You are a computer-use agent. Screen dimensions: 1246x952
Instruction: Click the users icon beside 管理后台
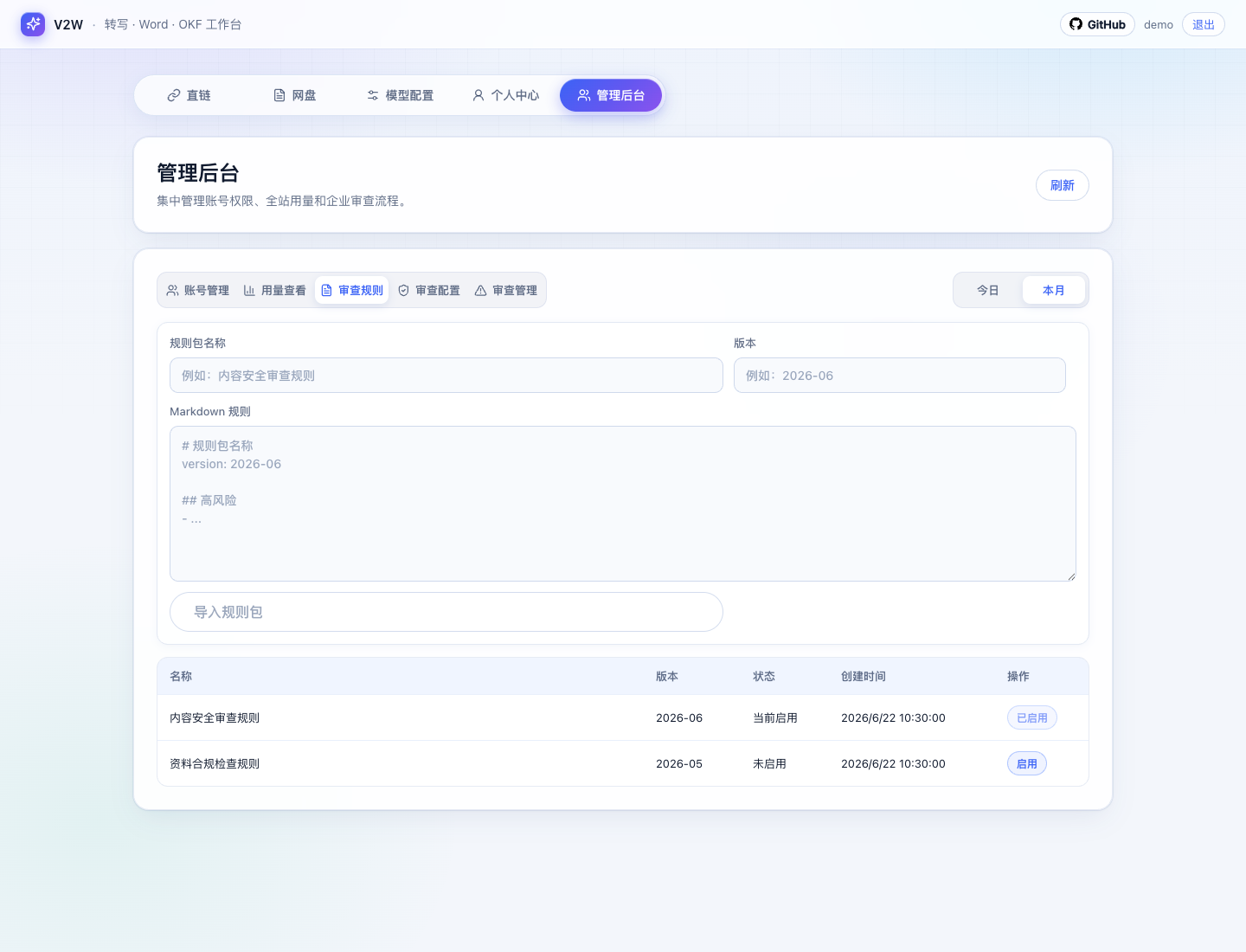click(x=584, y=95)
